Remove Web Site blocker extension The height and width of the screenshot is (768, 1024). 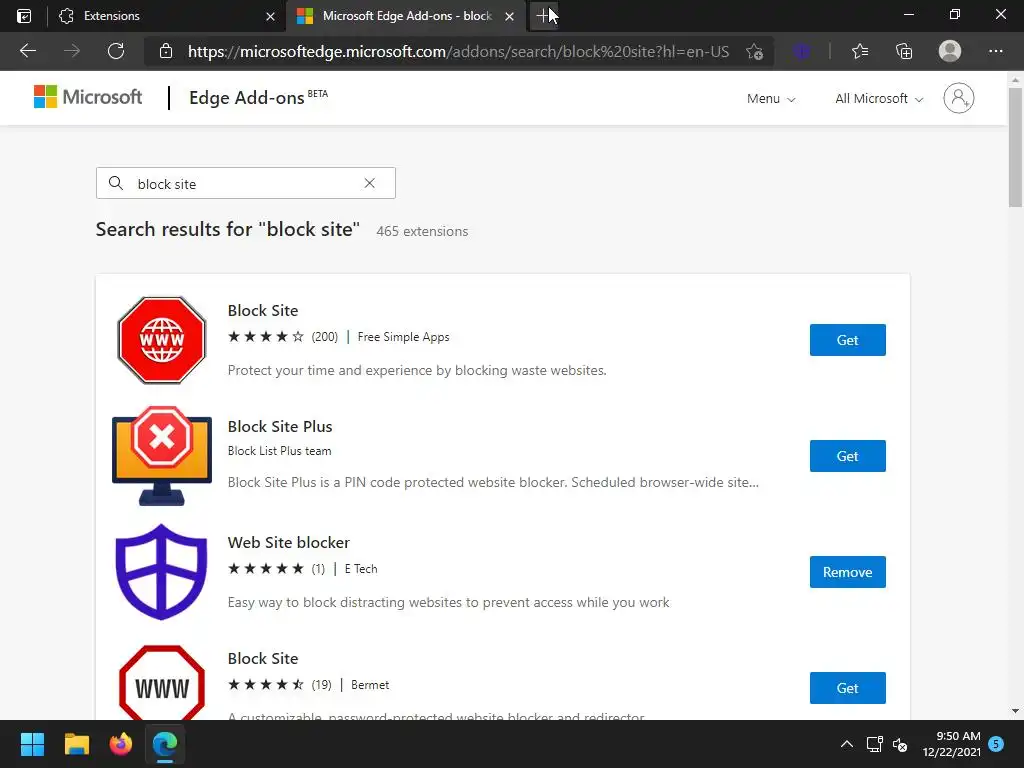point(847,572)
